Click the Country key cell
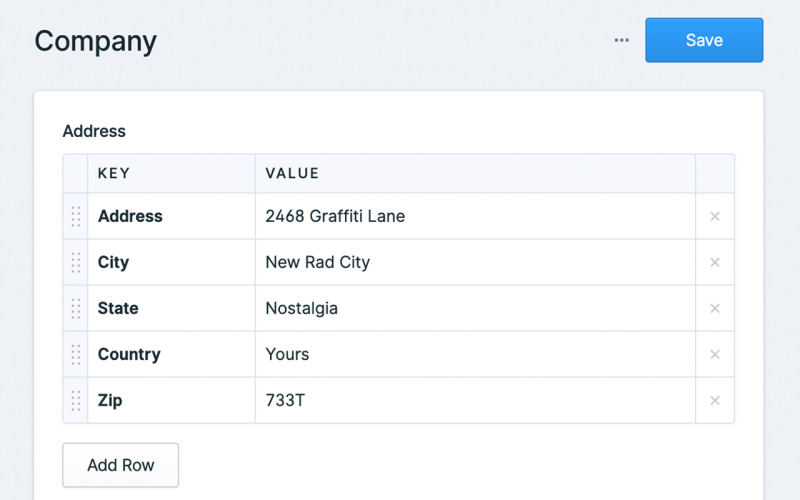The height and width of the screenshot is (500, 800). pyautogui.click(x=170, y=354)
